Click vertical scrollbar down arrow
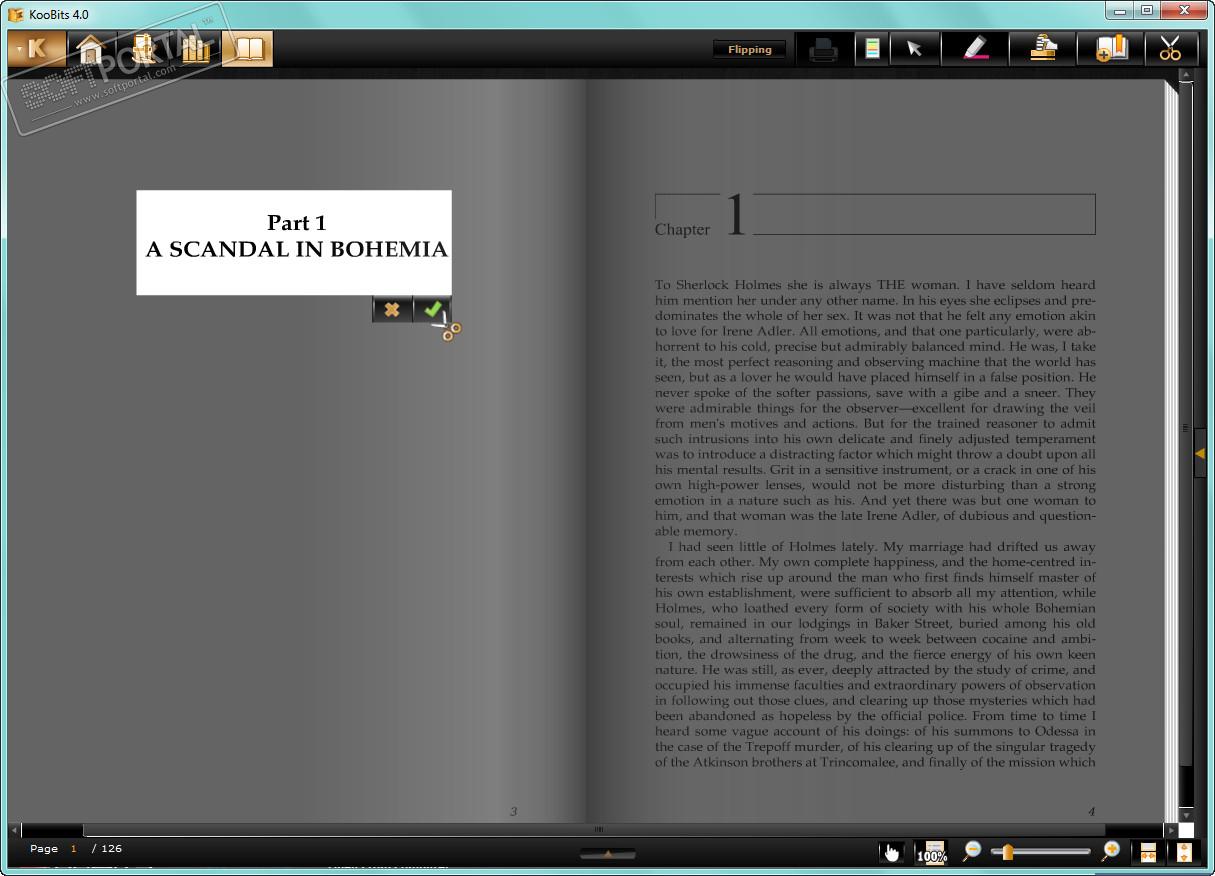Image resolution: width=1215 pixels, height=876 pixels. 1186,815
